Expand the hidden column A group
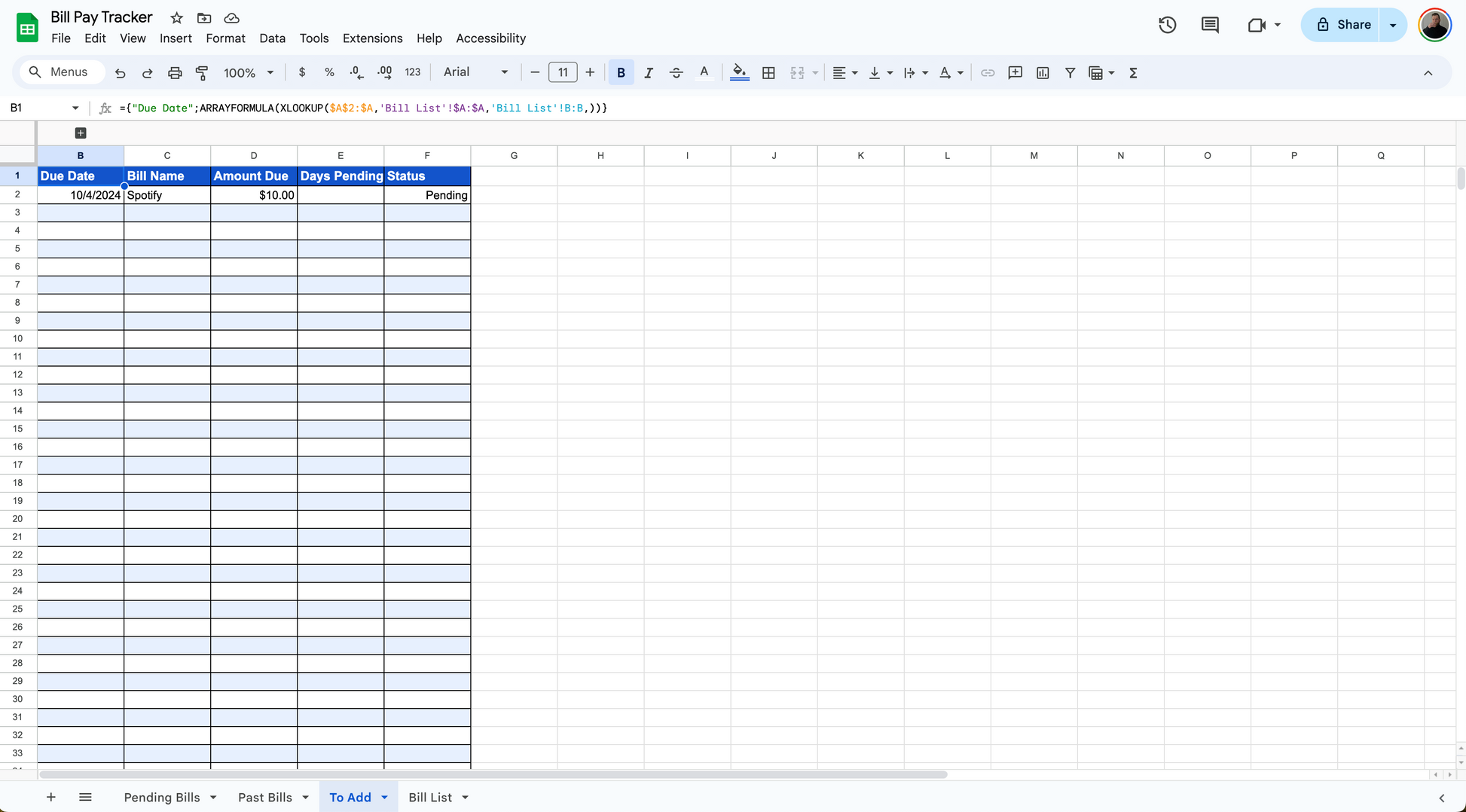Viewport: 1466px width, 812px height. click(81, 133)
